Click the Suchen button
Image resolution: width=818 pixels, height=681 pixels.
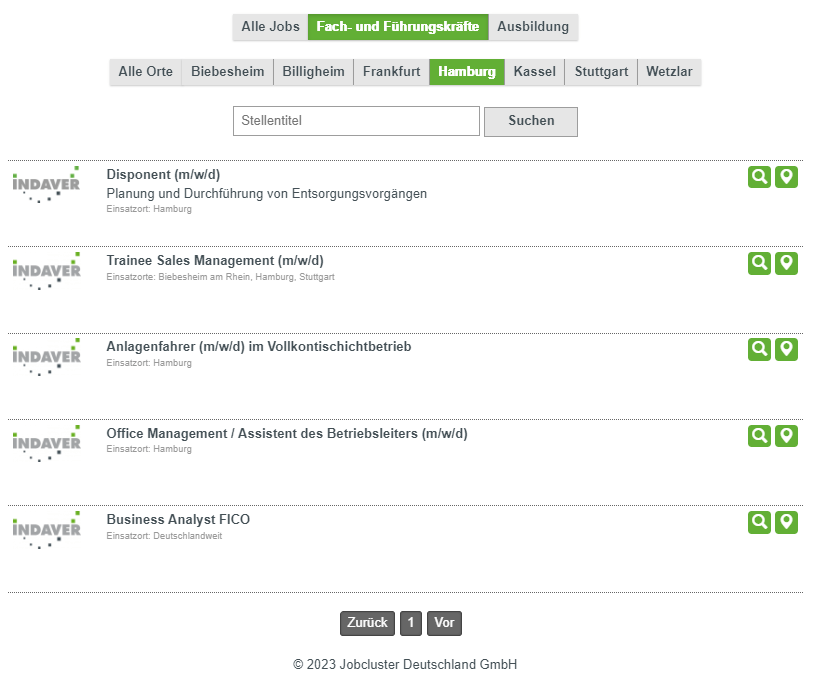[x=530, y=120]
